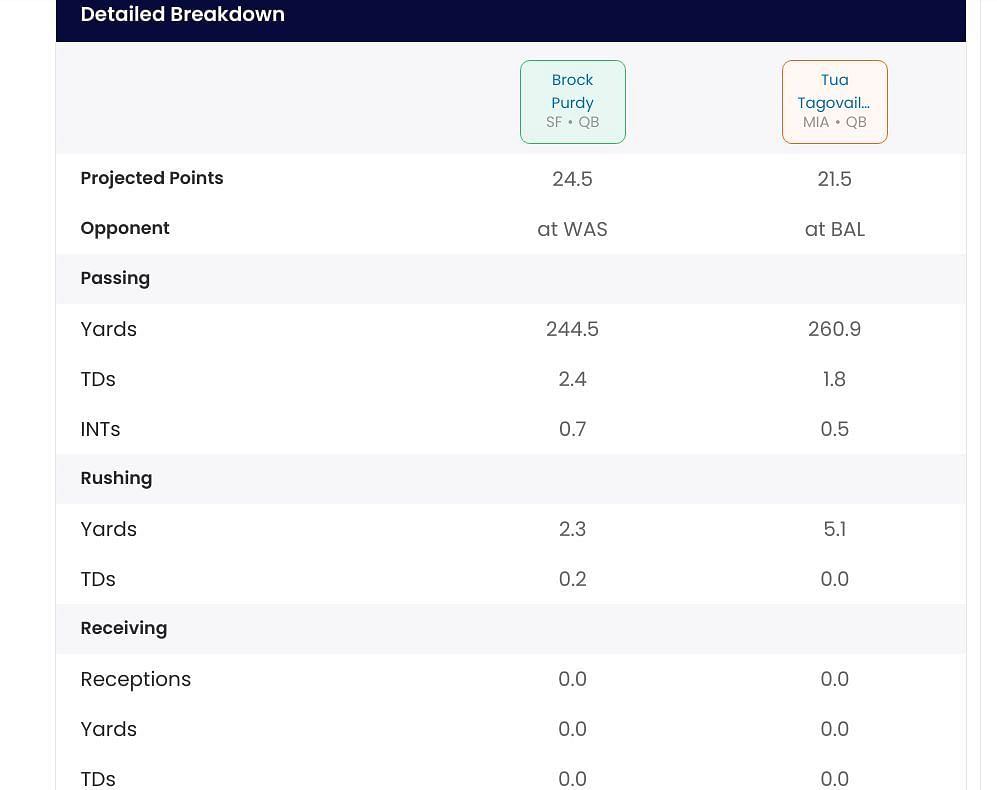Click Purdy's 244.5 passing yards
The height and width of the screenshot is (790, 997).
(572, 329)
